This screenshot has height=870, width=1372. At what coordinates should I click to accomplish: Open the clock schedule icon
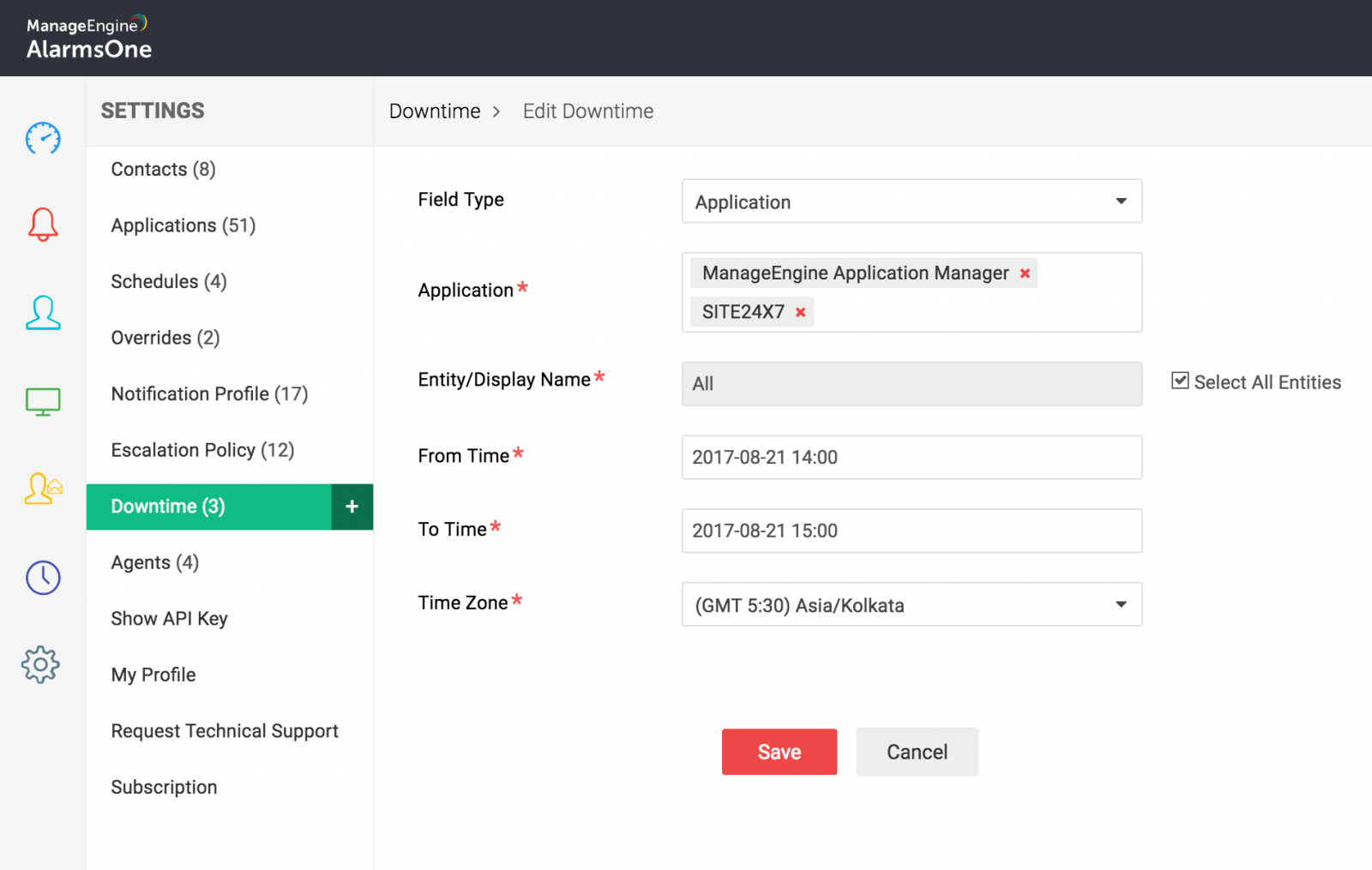pyautogui.click(x=43, y=578)
